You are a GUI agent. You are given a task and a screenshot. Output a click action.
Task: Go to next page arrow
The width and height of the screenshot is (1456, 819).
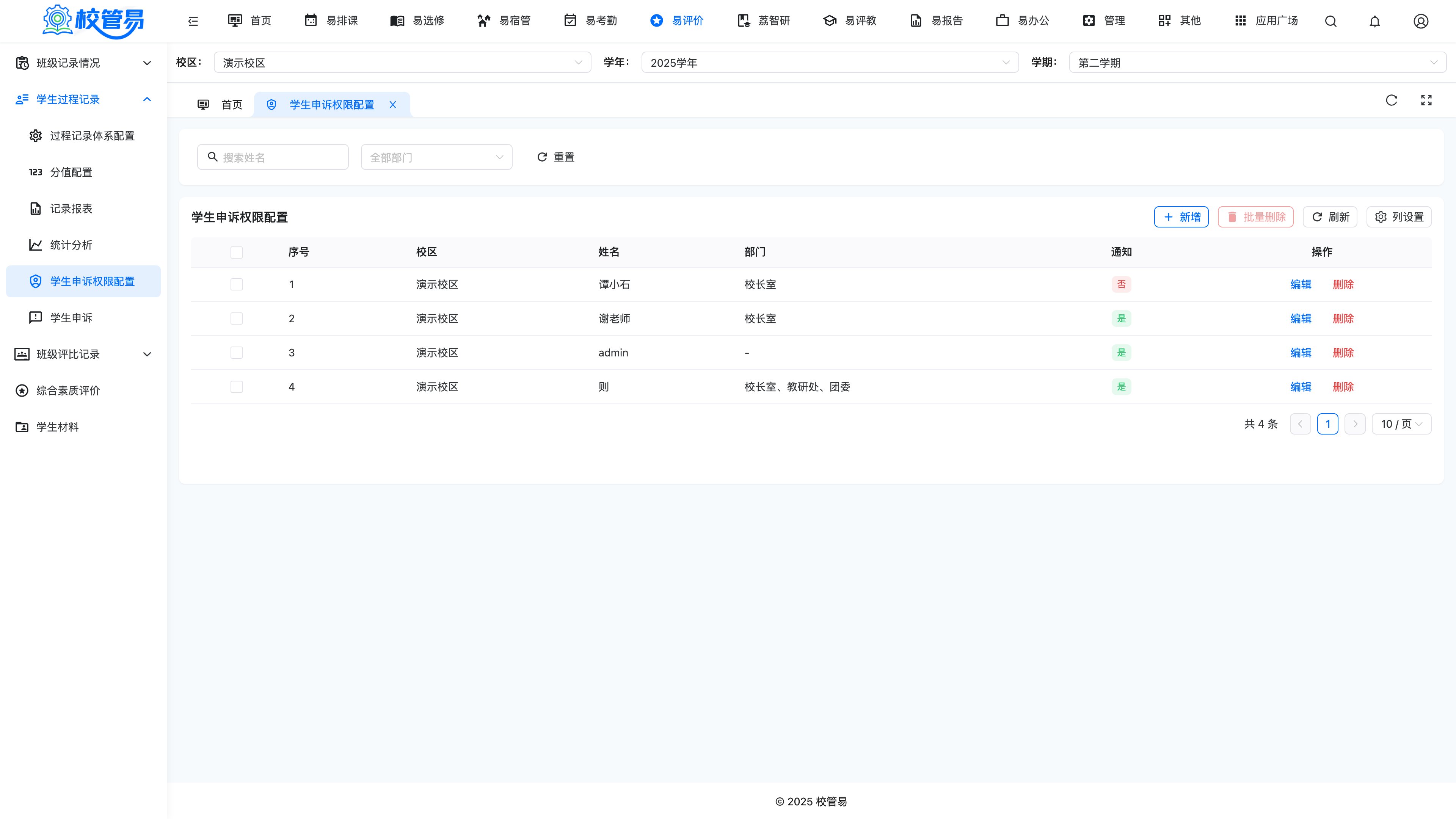(x=1356, y=424)
